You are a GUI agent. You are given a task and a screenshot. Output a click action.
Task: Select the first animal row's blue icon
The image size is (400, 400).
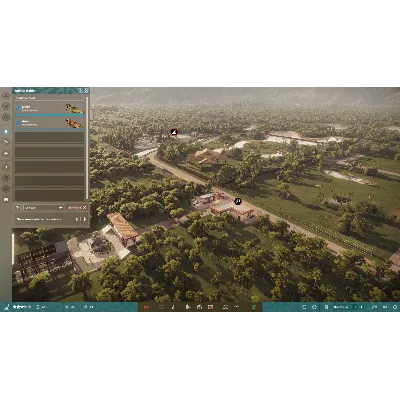[19, 108]
